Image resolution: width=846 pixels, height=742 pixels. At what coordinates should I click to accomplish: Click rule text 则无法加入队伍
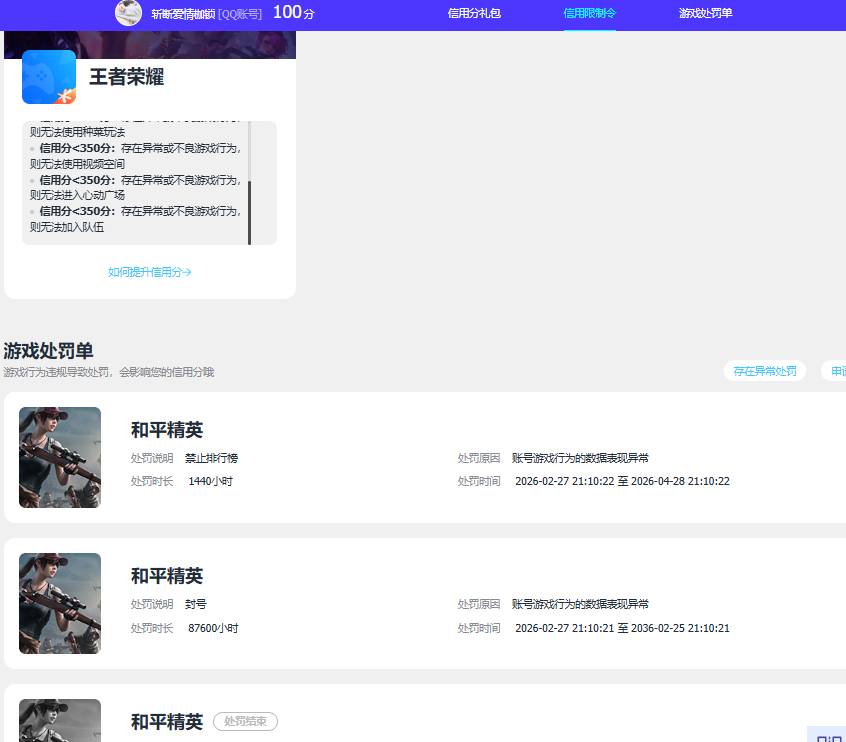coord(67,227)
